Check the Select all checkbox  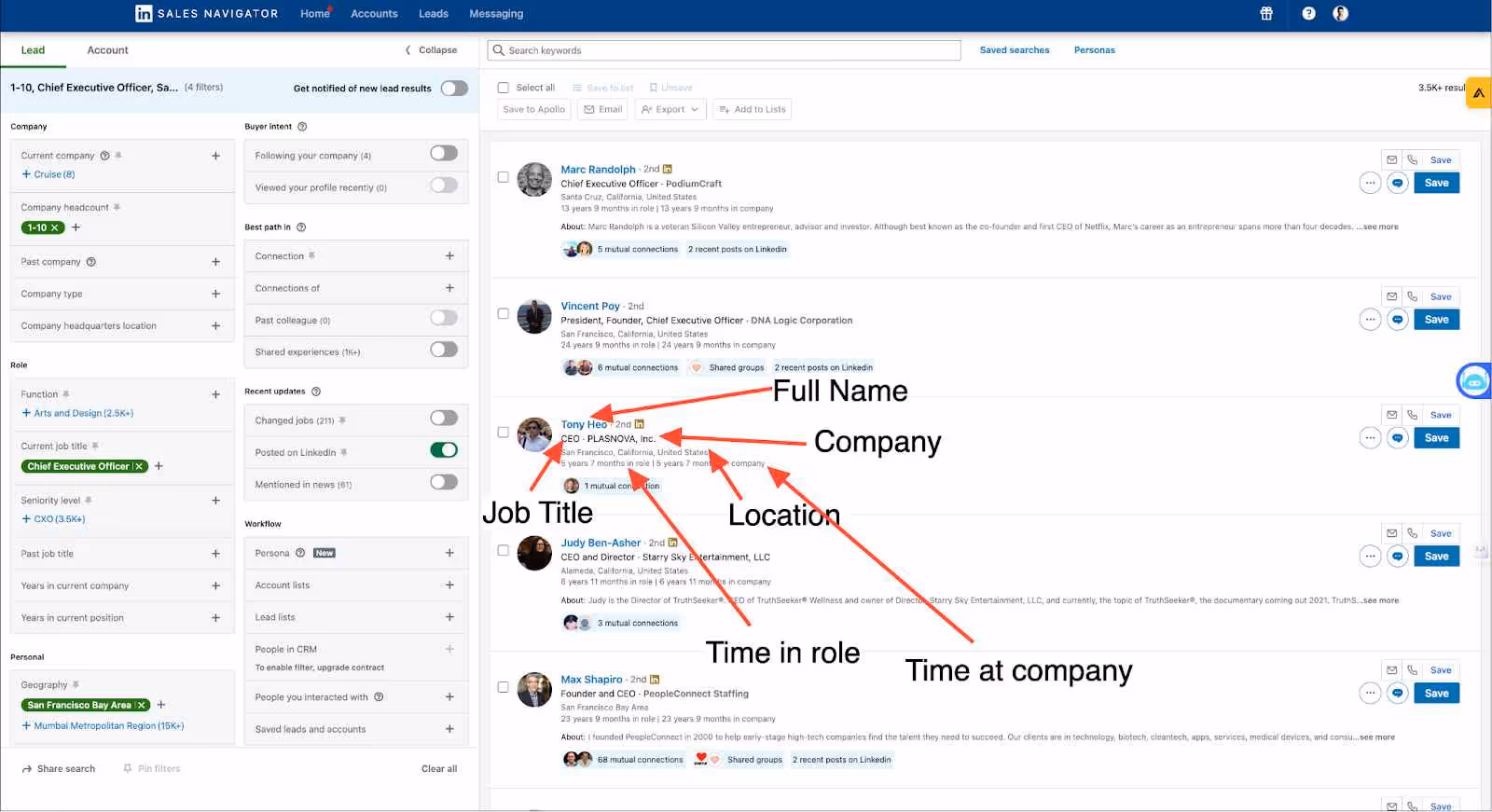[504, 88]
